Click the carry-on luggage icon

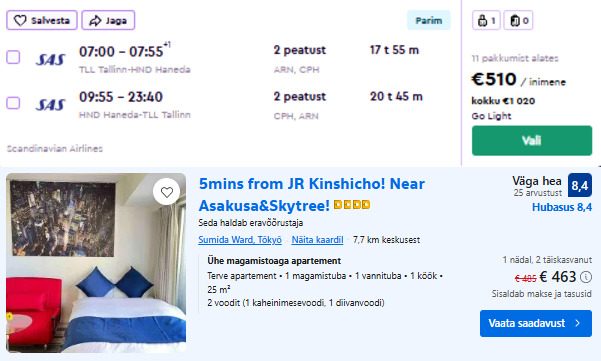click(515, 20)
